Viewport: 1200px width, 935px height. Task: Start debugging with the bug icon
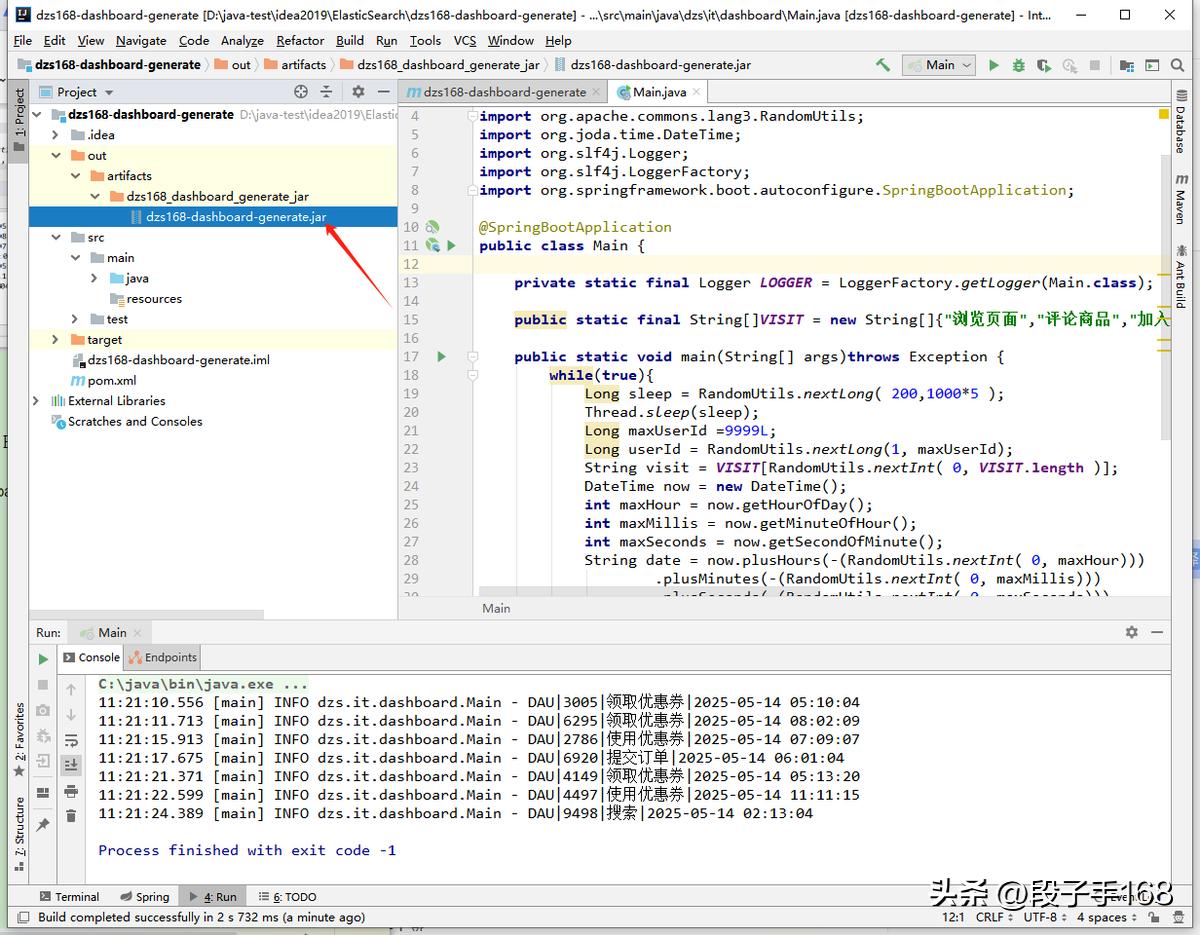coord(1018,65)
